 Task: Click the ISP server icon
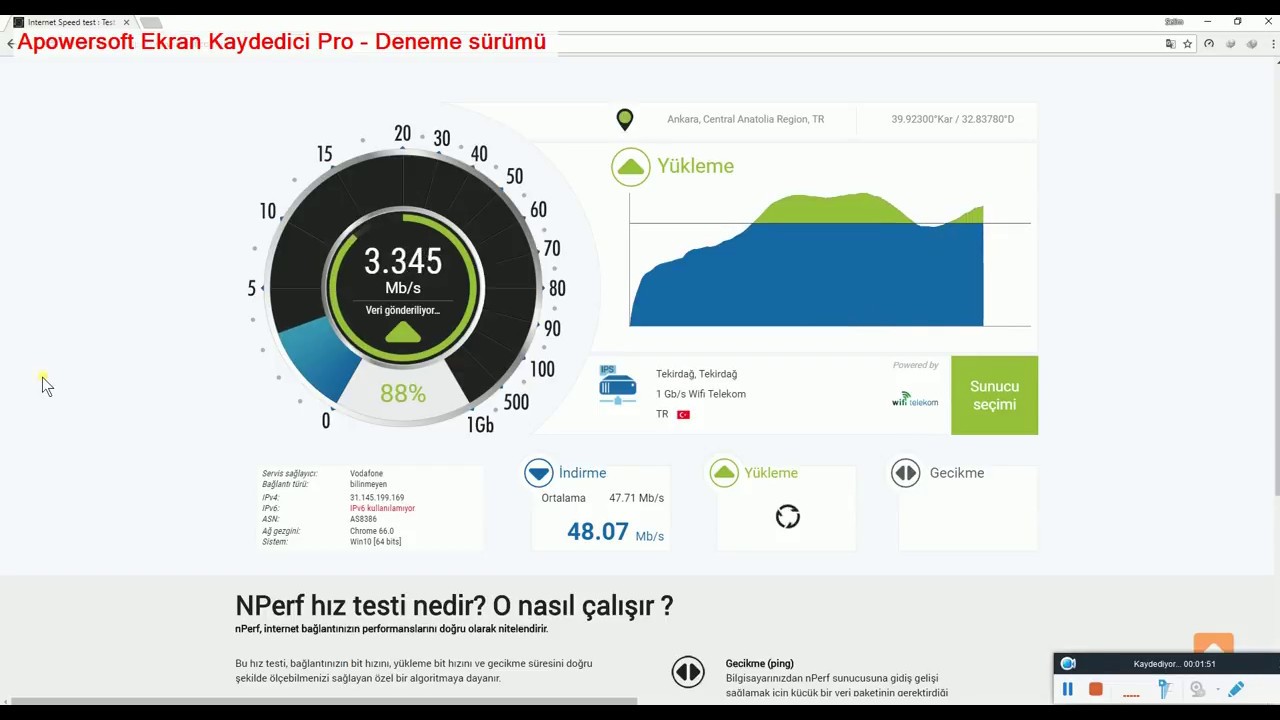pyautogui.click(x=617, y=385)
